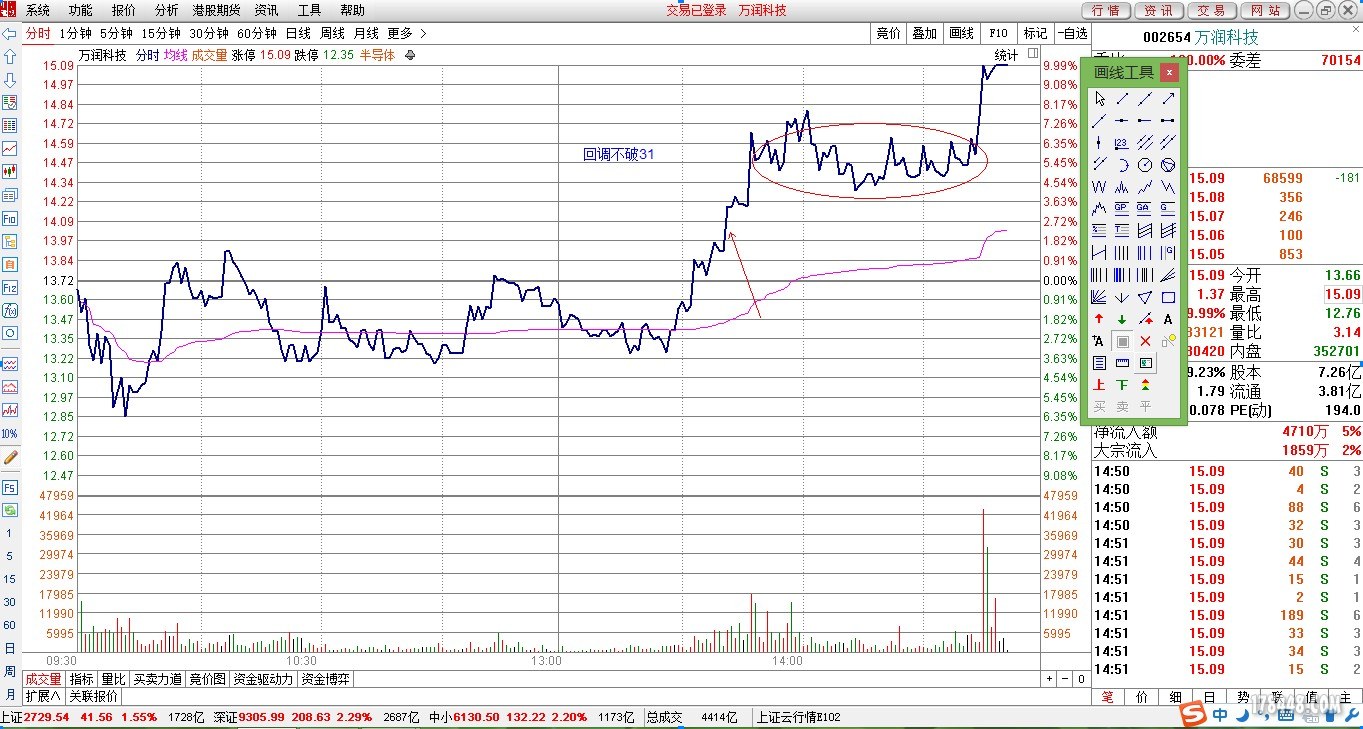
Task: Select the 指标 tab below the chart
Action: 82,679
